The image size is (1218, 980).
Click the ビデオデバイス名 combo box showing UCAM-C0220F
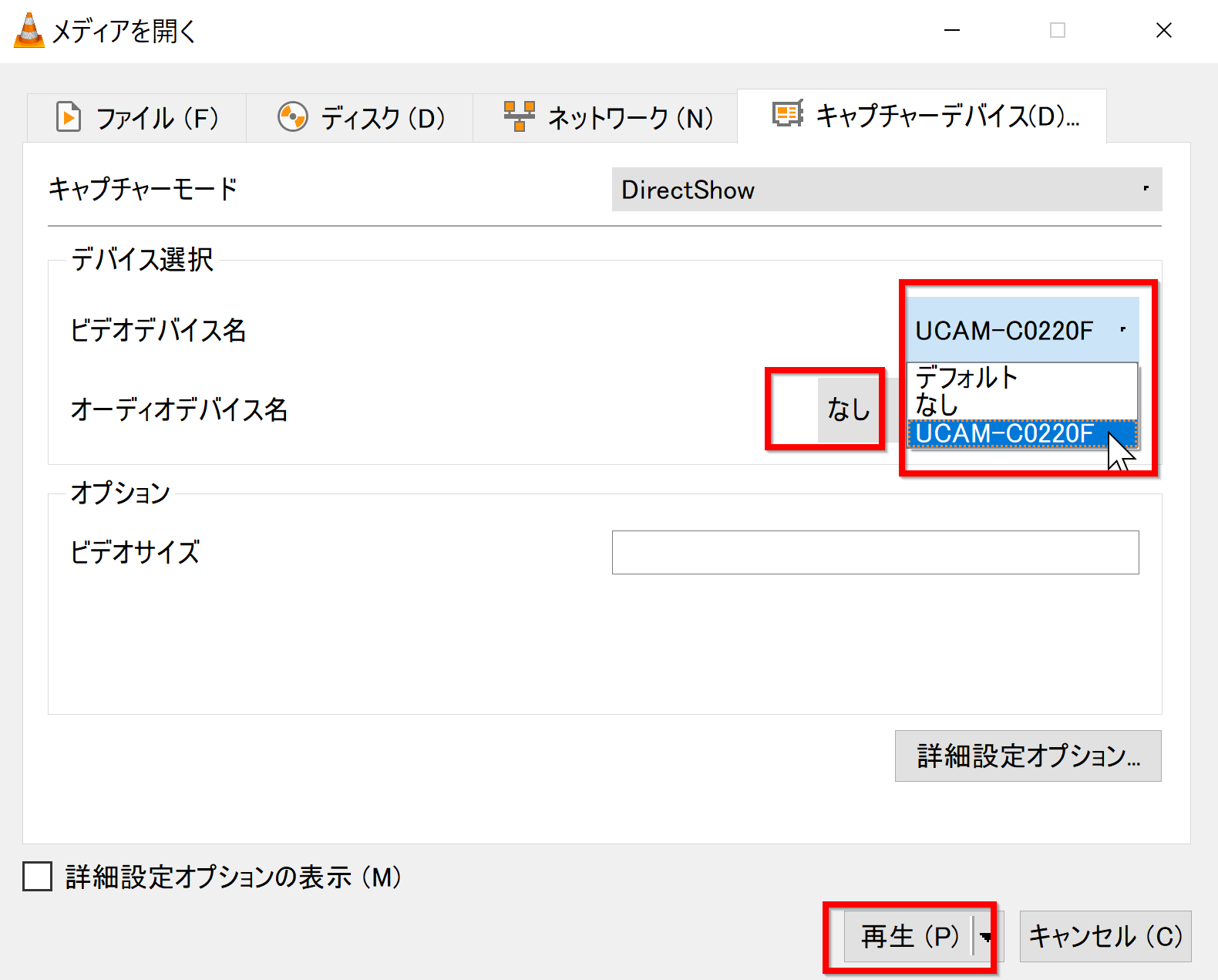pos(1022,330)
